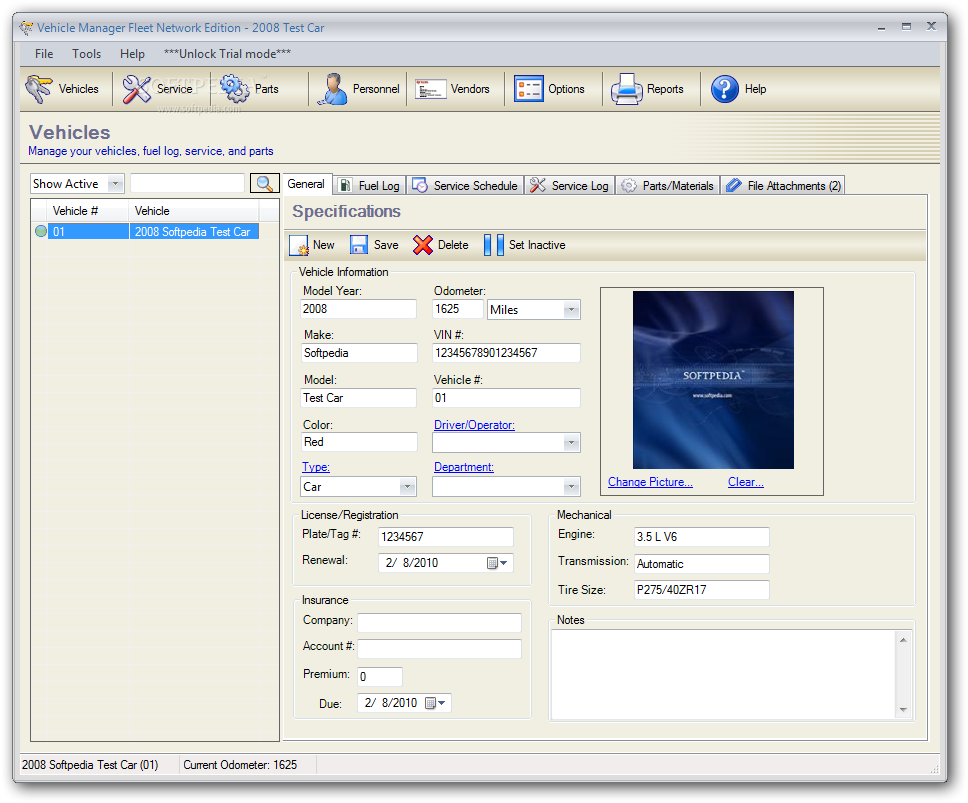This screenshot has width=968, height=803.
Task: Click the insurance Company field
Action: click(440, 623)
